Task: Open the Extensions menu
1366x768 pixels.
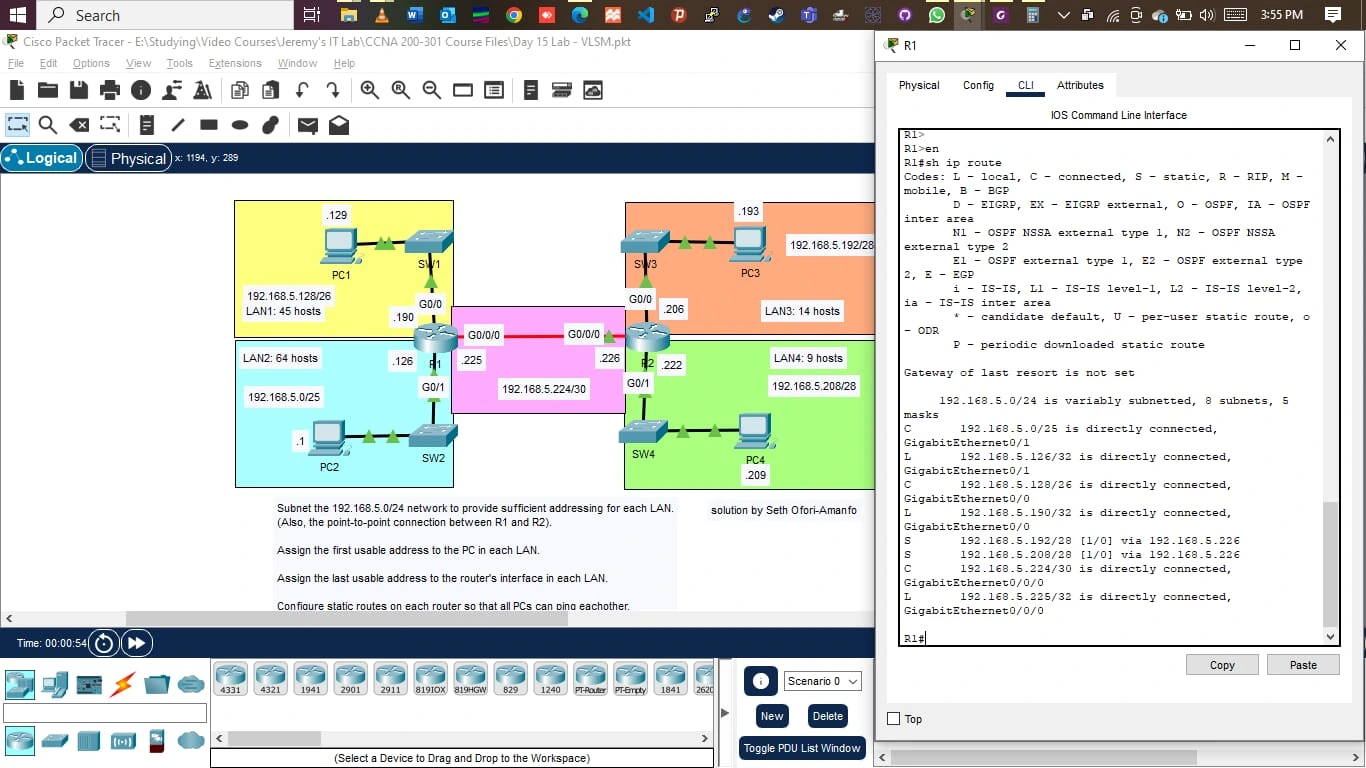Action: click(235, 63)
